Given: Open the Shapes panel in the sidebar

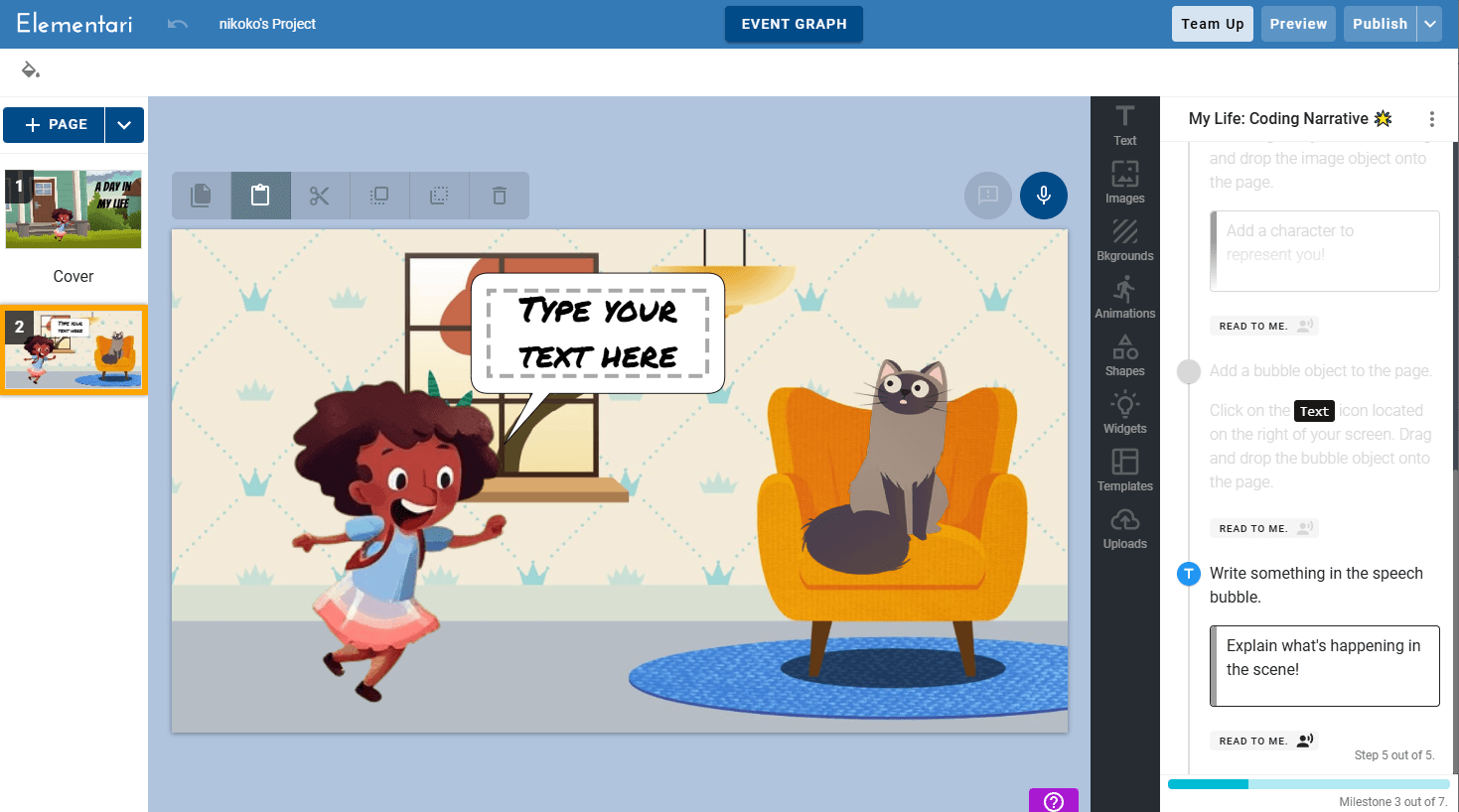Looking at the screenshot, I should 1125,355.
